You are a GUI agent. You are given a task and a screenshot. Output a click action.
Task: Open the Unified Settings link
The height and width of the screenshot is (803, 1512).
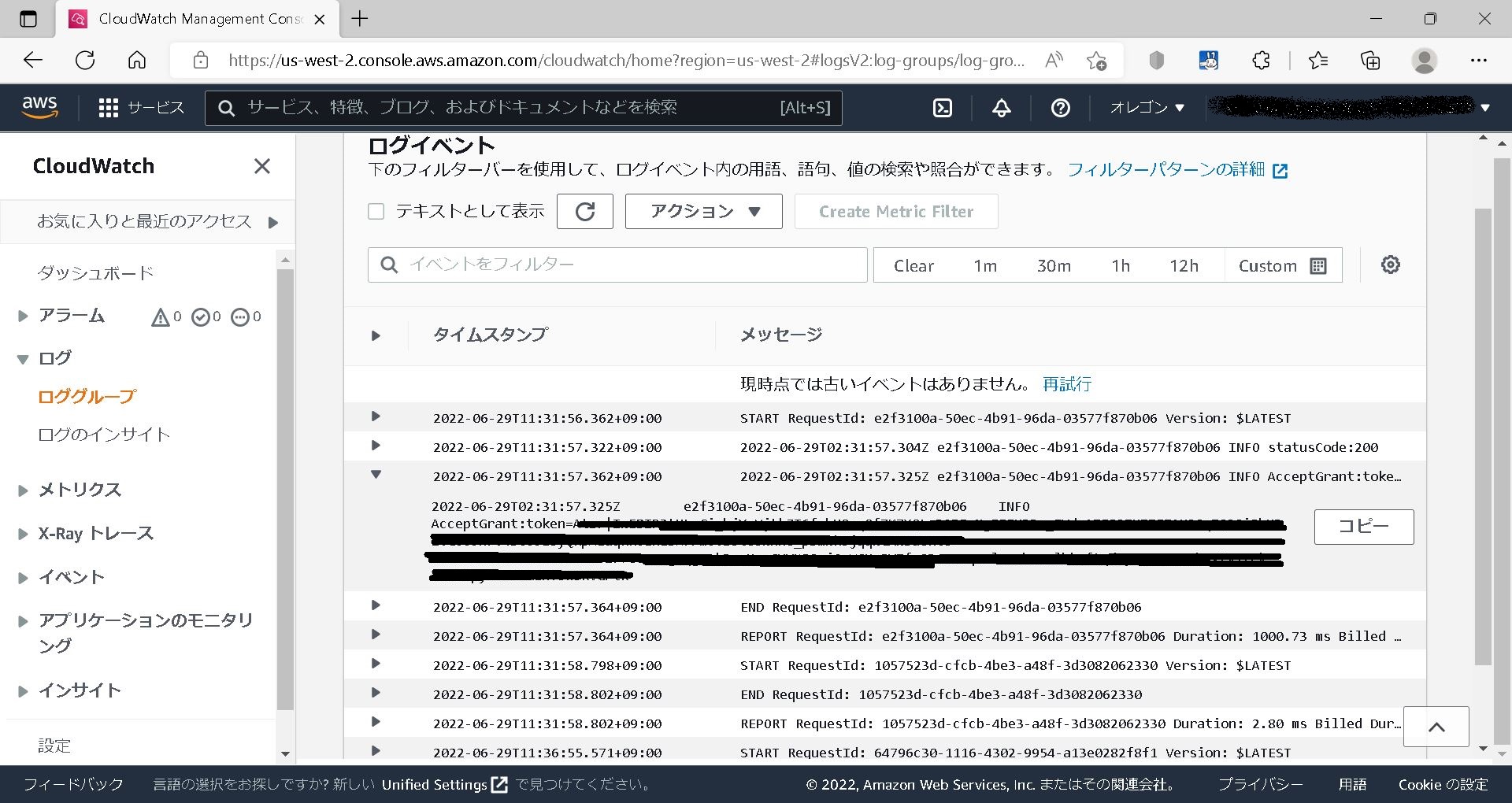[x=445, y=784]
